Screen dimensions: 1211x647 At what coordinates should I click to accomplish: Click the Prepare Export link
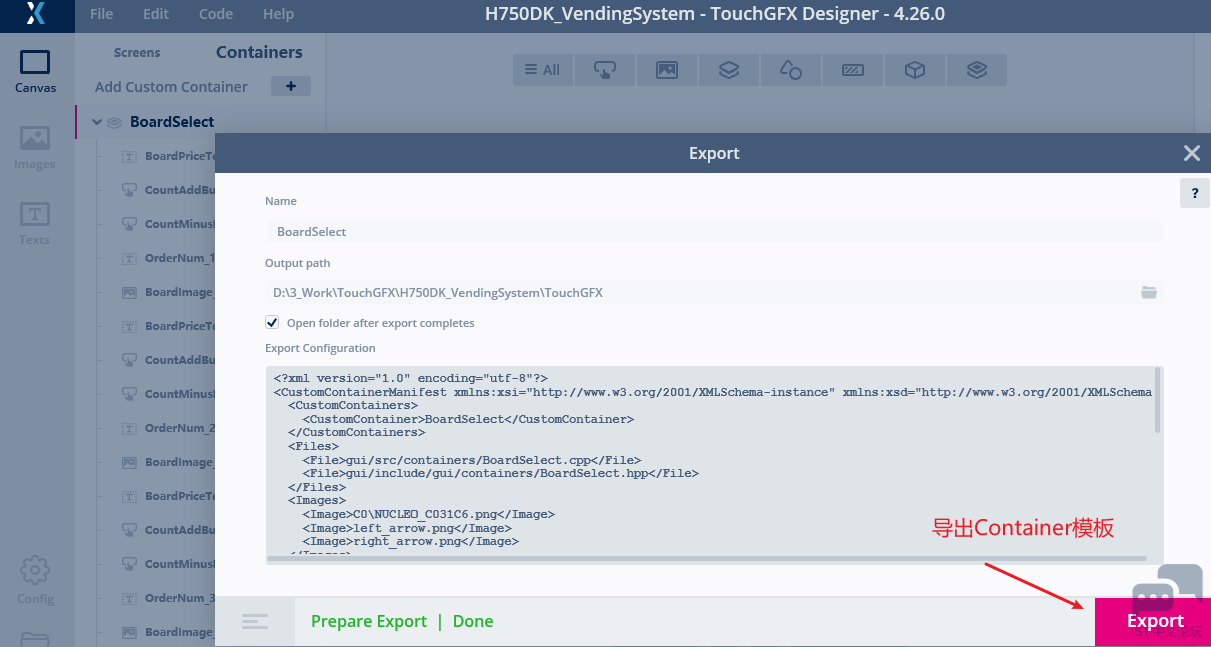click(x=369, y=621)
